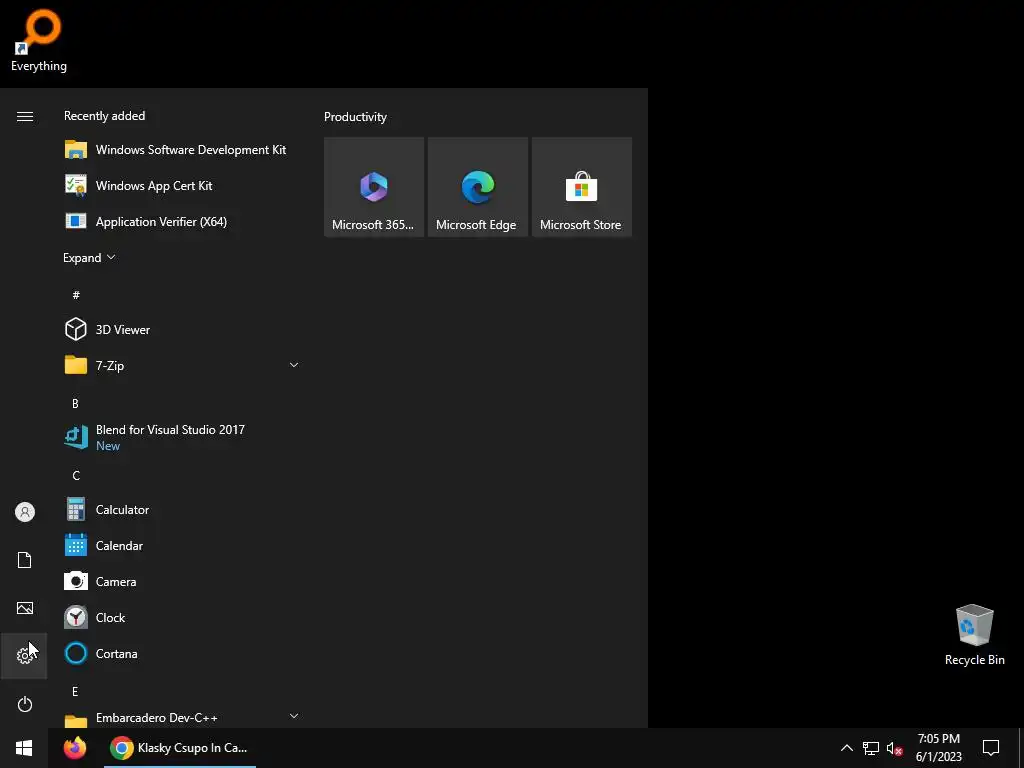1024x768 pixels.
Task: Launch the Microsoft Edge tile
Action: point(477,187)
